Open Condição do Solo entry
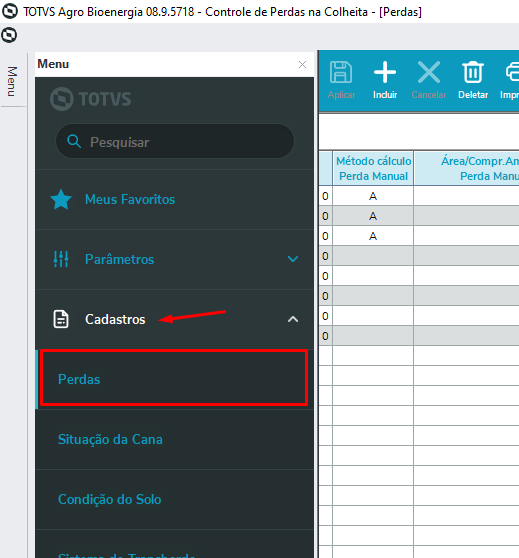 coord(174,499)
